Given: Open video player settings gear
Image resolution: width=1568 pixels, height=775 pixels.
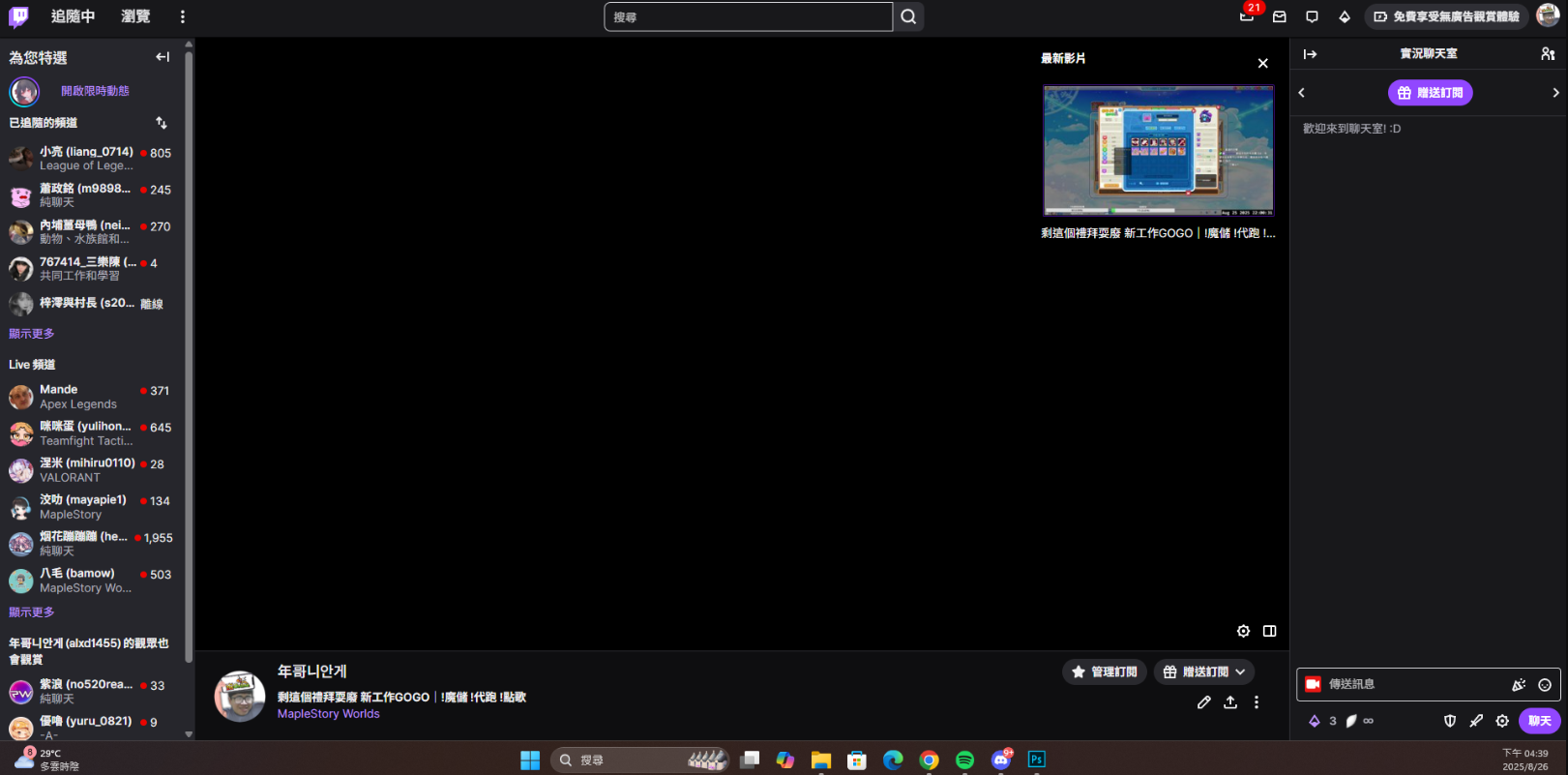Looking at the screenshot, I should 1243,631.
